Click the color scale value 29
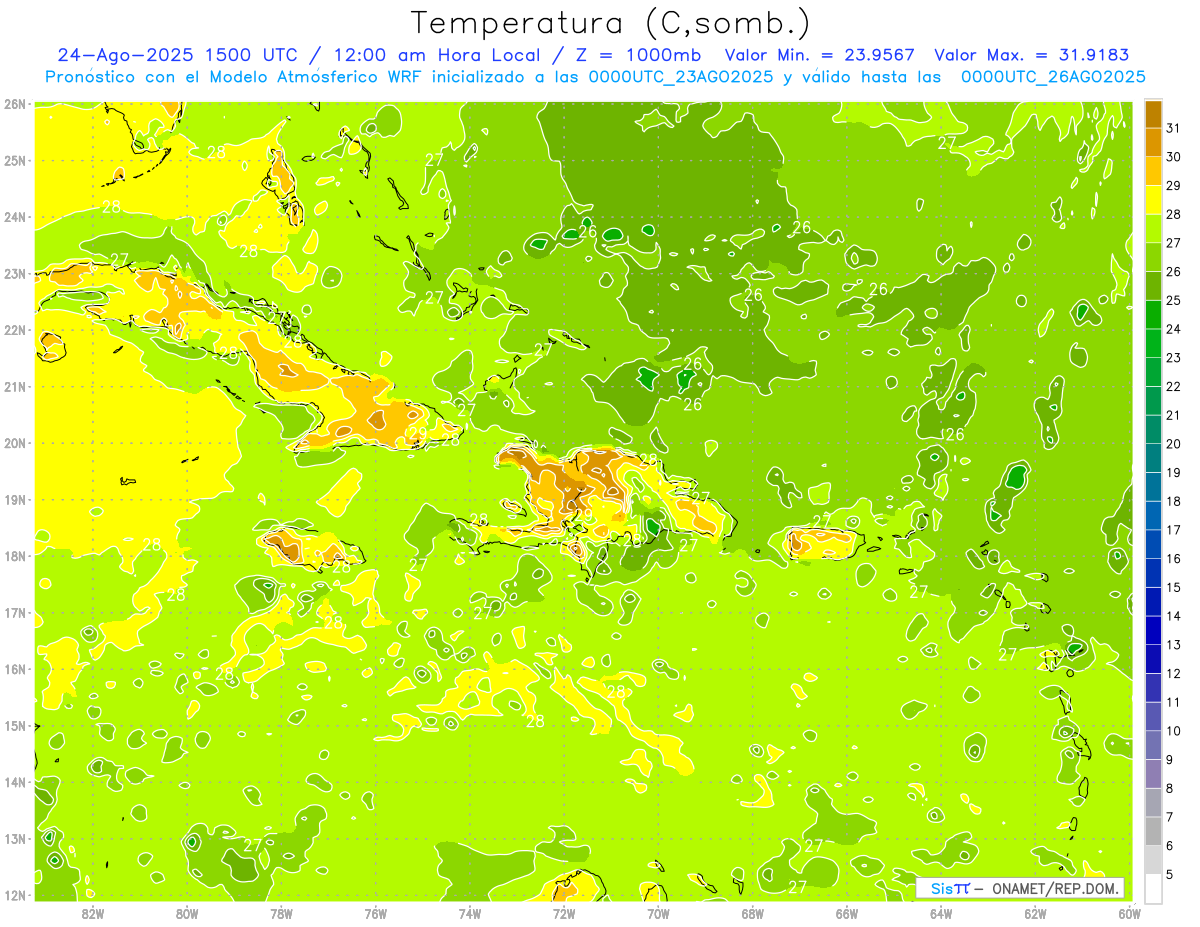 tap(1173, 185)
